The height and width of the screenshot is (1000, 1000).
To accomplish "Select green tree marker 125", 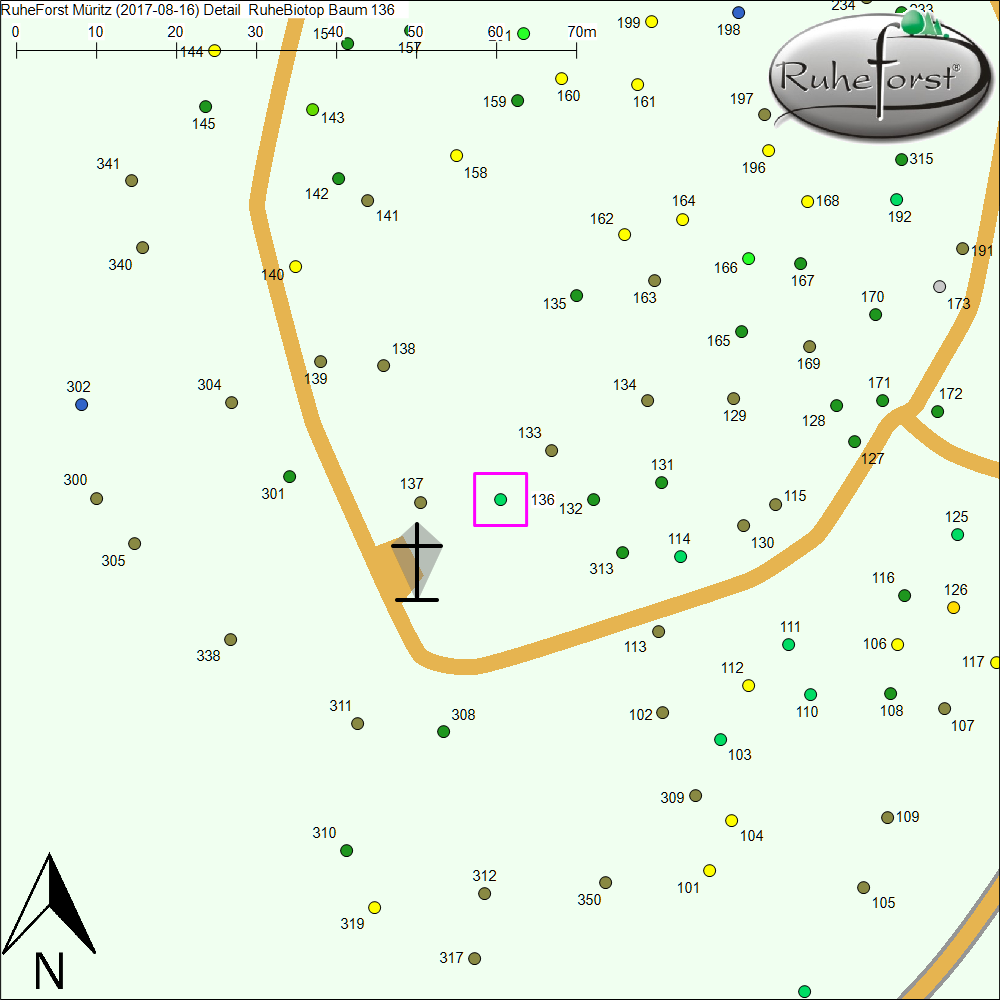I will [957, 535].
